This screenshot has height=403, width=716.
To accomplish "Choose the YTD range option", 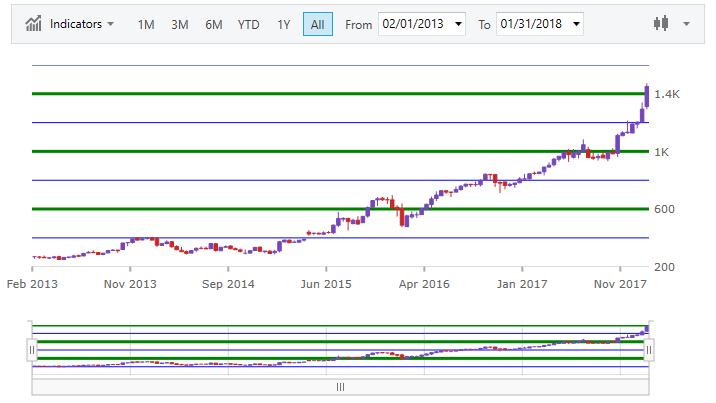I will pyautogui.click(x=249, y=24).
